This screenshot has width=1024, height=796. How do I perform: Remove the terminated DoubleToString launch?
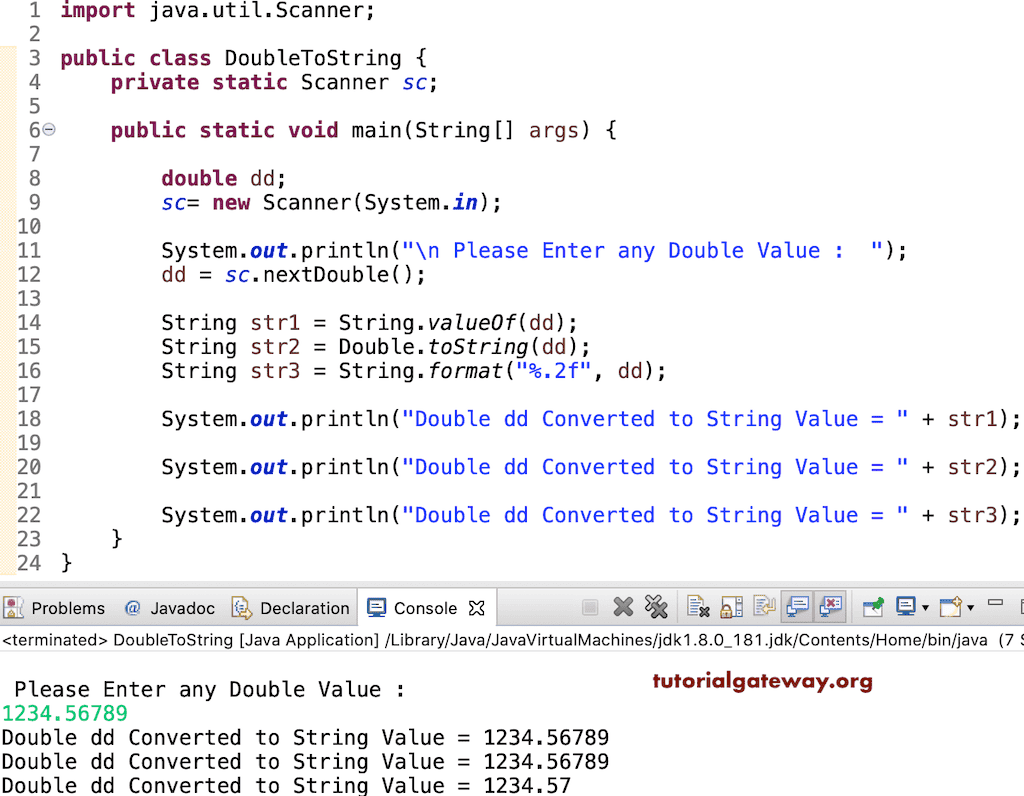pos(624,608)
